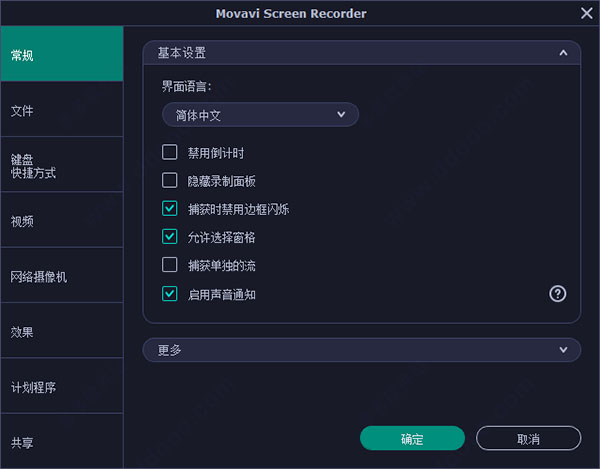Click the help question mark icon
The image size is (600, 469).
pos(558,294)
